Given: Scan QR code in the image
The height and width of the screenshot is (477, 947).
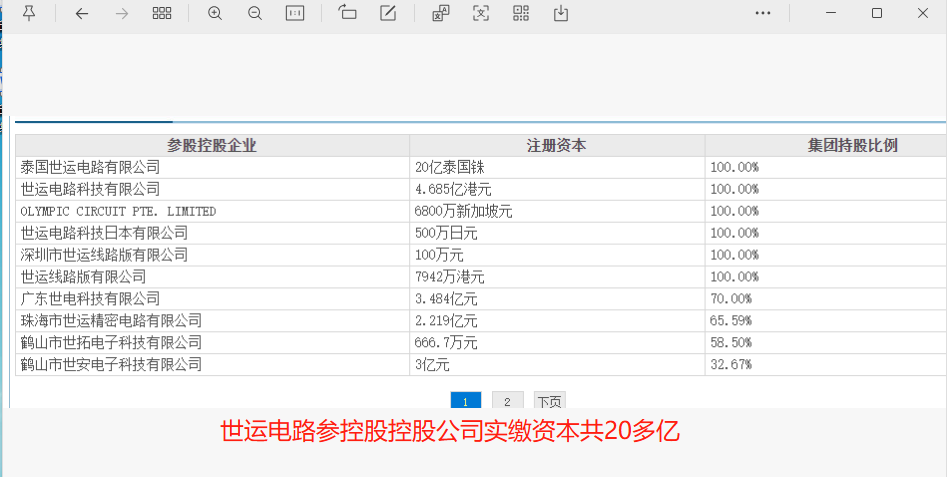Looking at the screenshot, I should click(521, 13).
